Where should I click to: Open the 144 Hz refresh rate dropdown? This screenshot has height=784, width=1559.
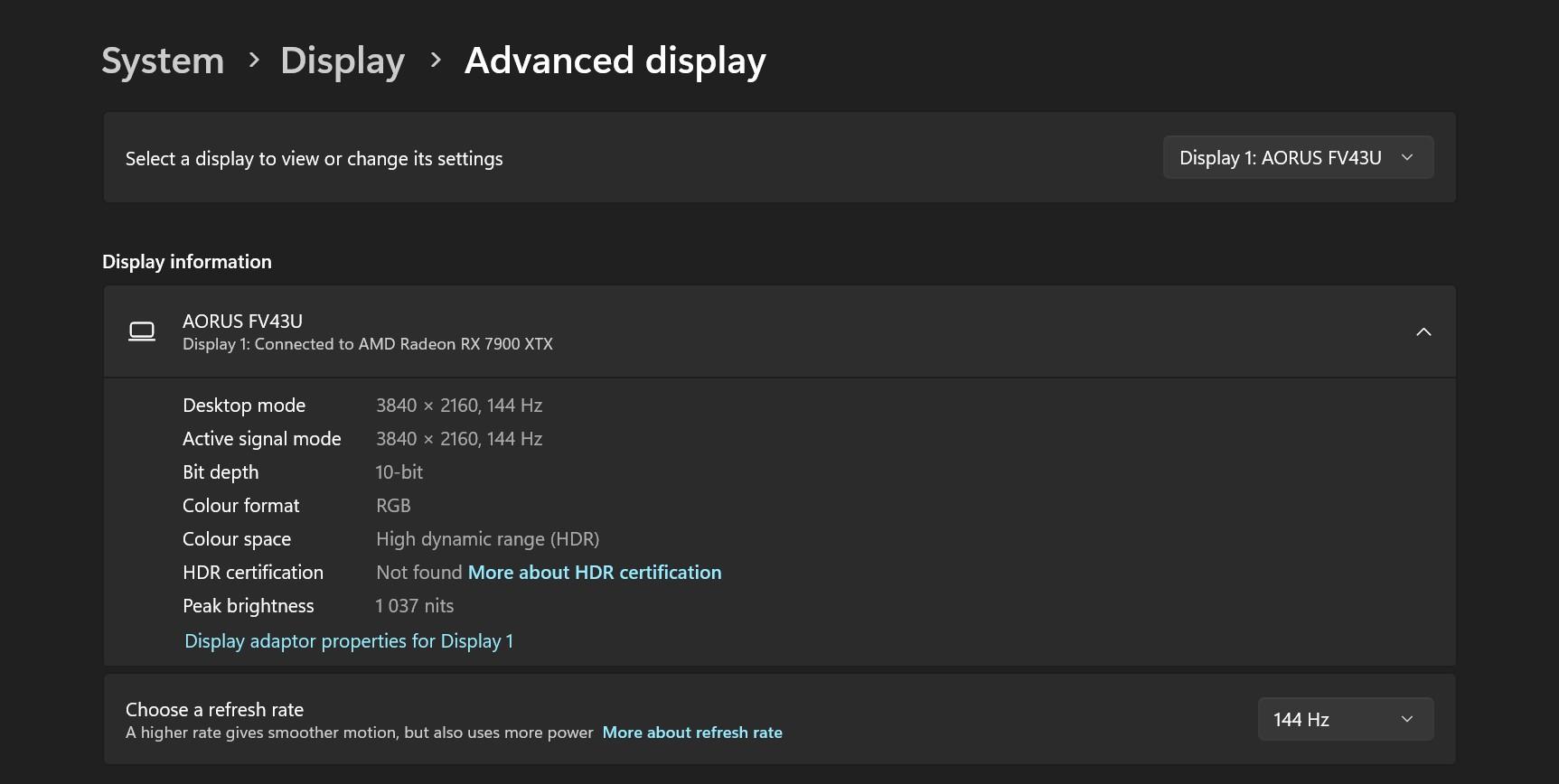(1345, 719)
